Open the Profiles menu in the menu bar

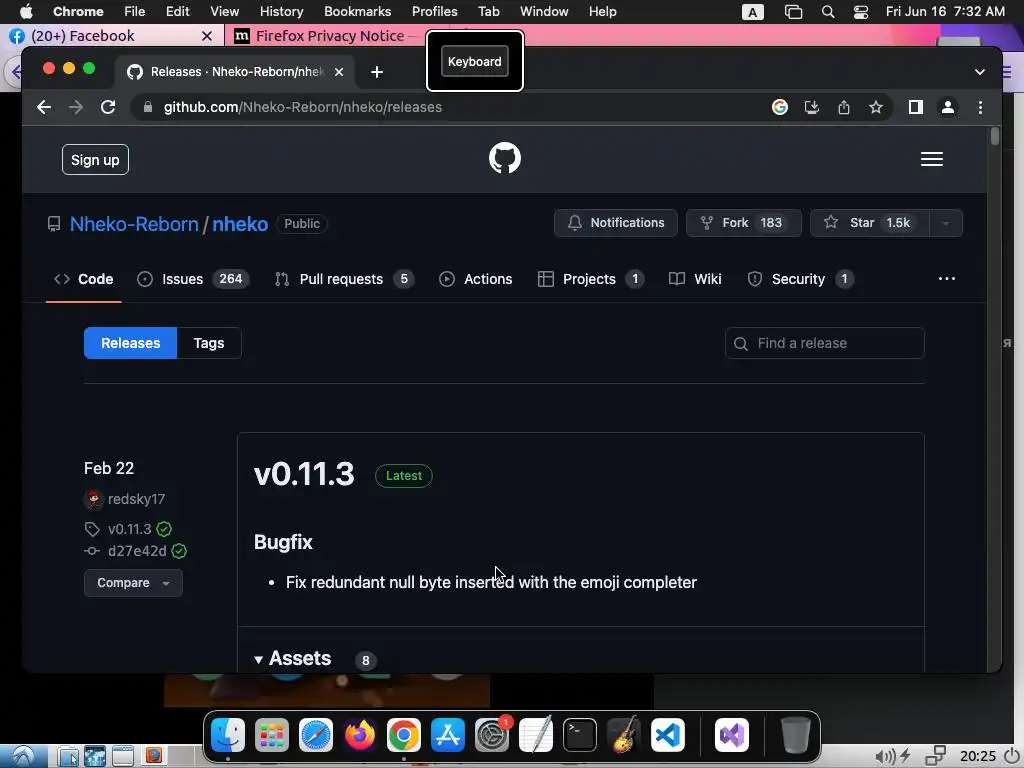[x=434, y=12]
